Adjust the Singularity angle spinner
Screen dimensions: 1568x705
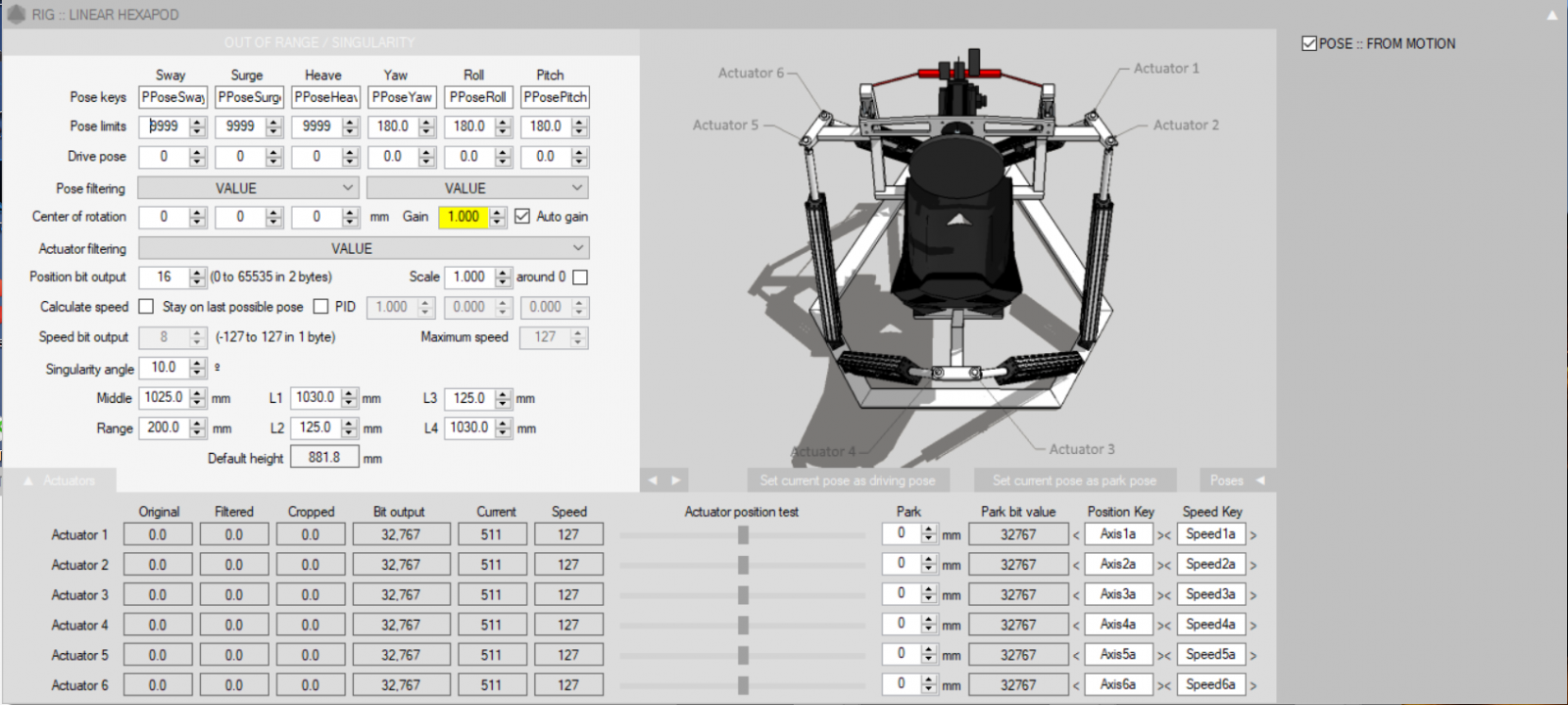click(x=197, y=368)
